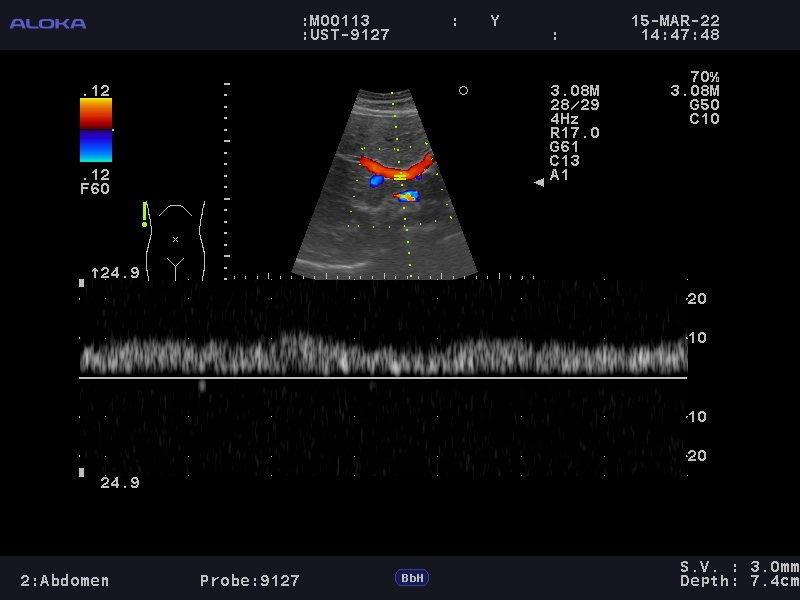
Task: Select the 2:Abdomen preset label
Action: (65, 580)
